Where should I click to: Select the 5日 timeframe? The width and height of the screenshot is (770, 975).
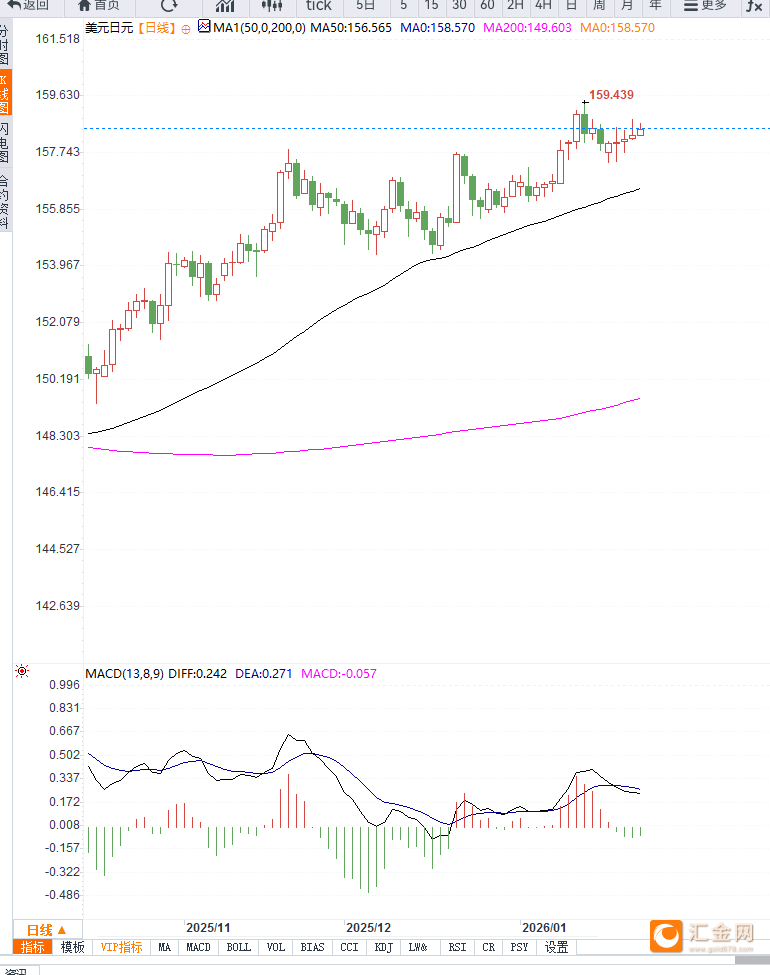coord(366,5)
